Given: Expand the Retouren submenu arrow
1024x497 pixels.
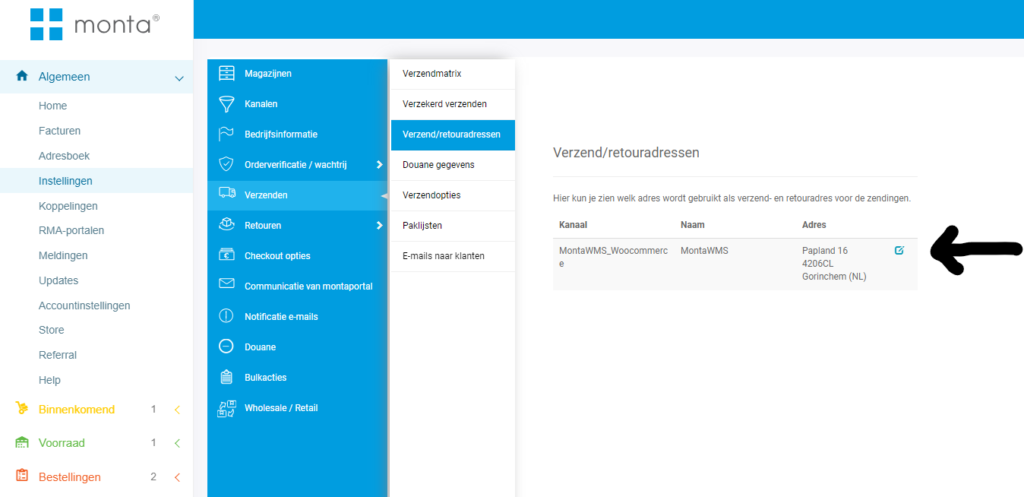Looking at the screenshot, I should [379, 225].
